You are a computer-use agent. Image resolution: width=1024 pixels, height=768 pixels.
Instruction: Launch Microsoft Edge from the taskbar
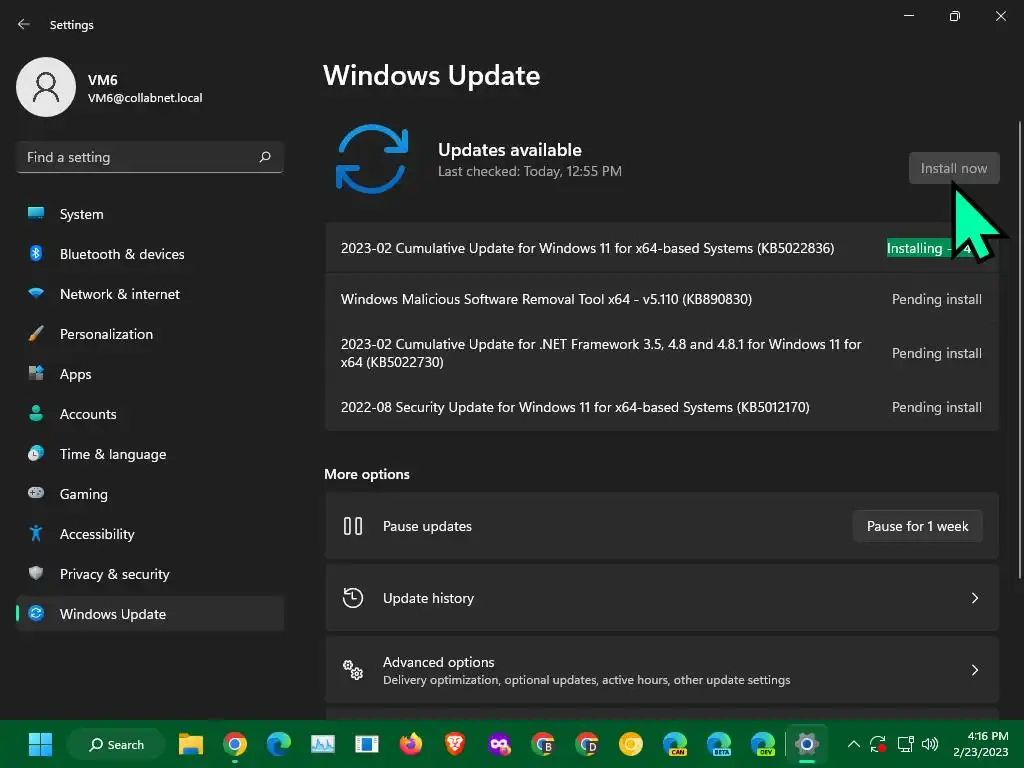coord(279,744)
